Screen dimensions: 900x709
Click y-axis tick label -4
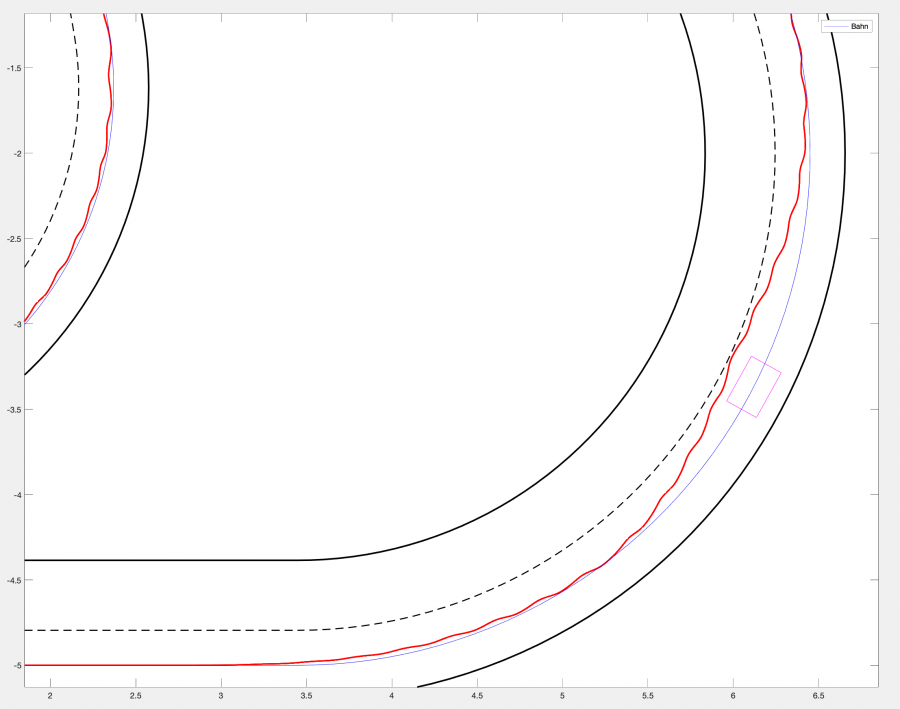coord(14,495)
